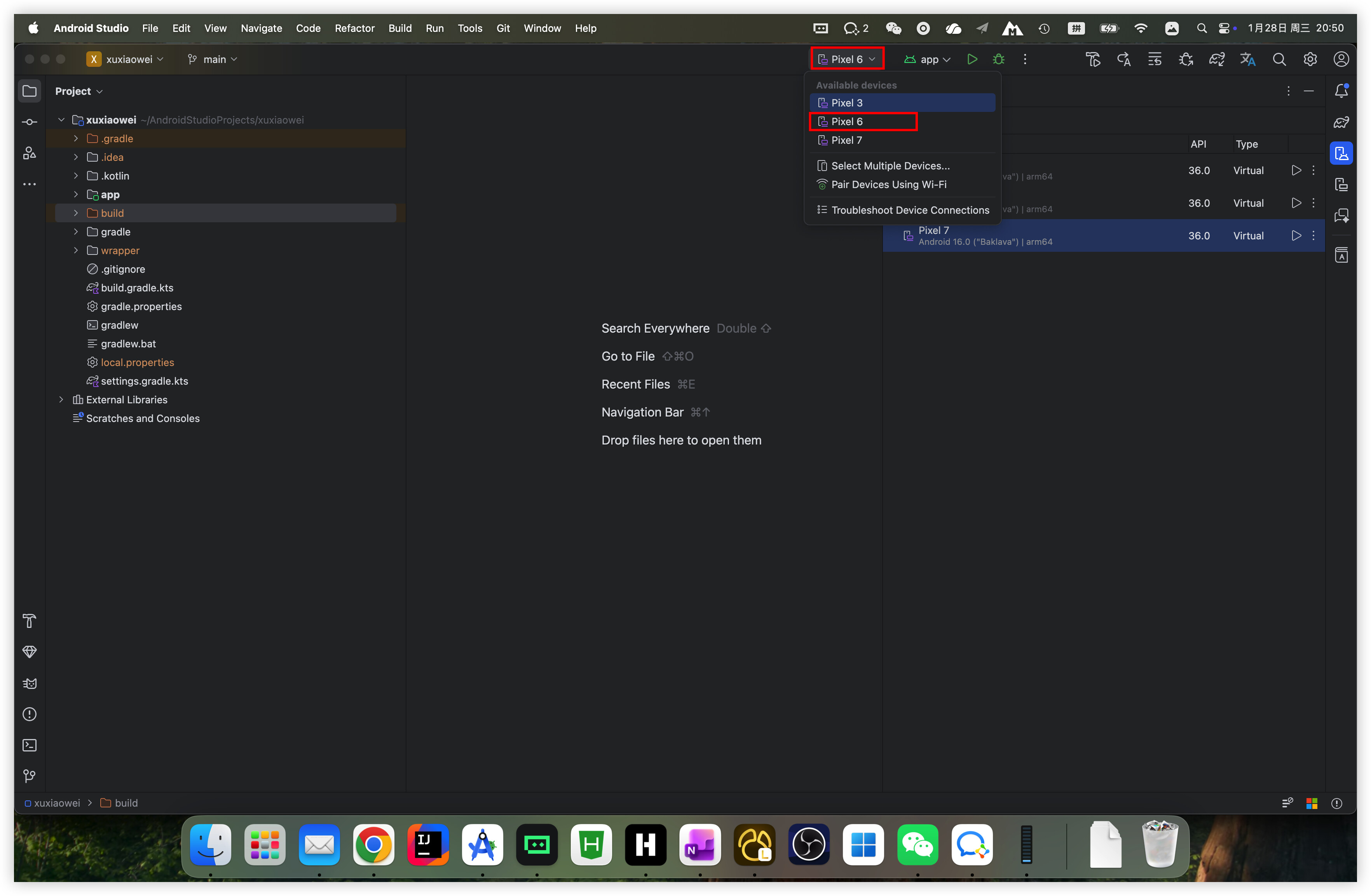Open the Notifications bell panel

1341,91
